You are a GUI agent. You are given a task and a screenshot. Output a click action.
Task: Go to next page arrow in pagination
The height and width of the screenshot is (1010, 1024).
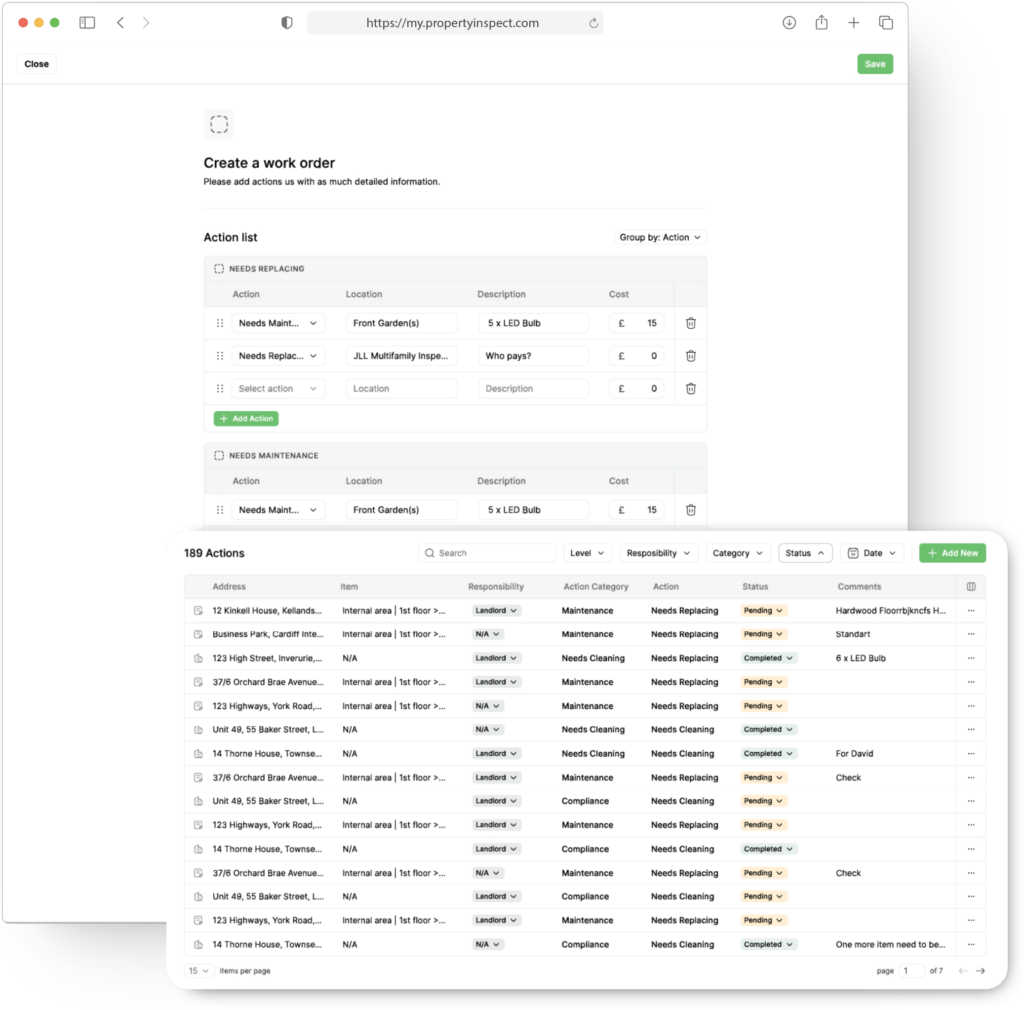(980, 971)
